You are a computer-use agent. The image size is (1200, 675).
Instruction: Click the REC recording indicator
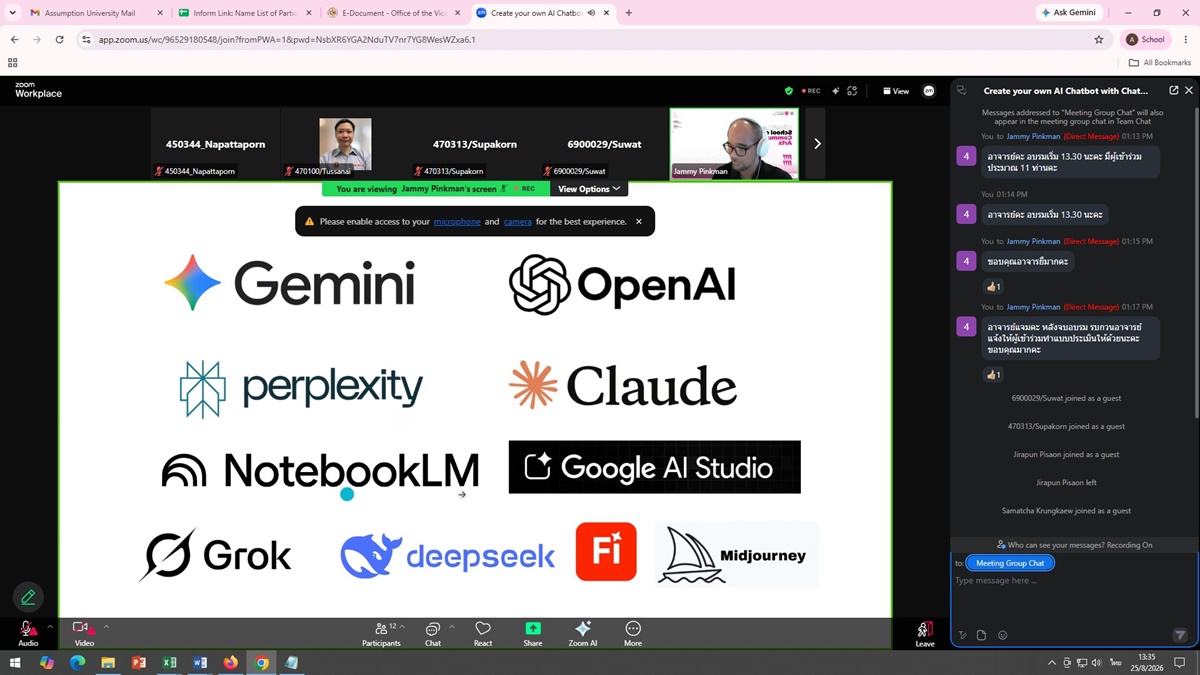click(811, 91)
